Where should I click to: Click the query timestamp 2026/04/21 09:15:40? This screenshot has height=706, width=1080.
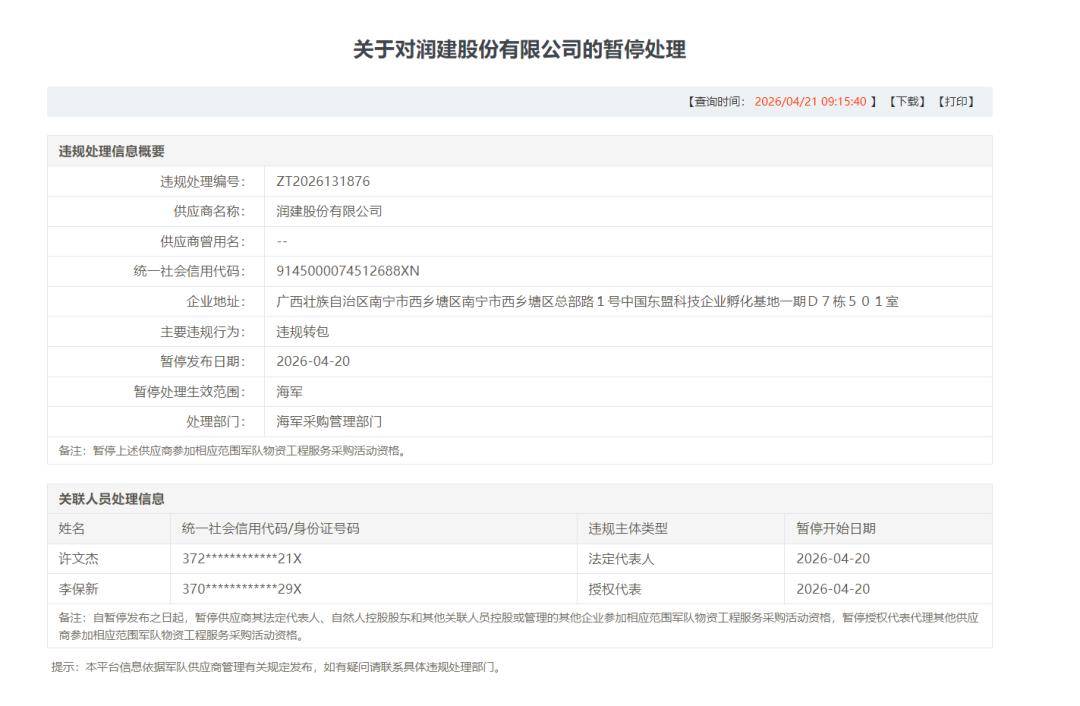[x=810, y=102]
